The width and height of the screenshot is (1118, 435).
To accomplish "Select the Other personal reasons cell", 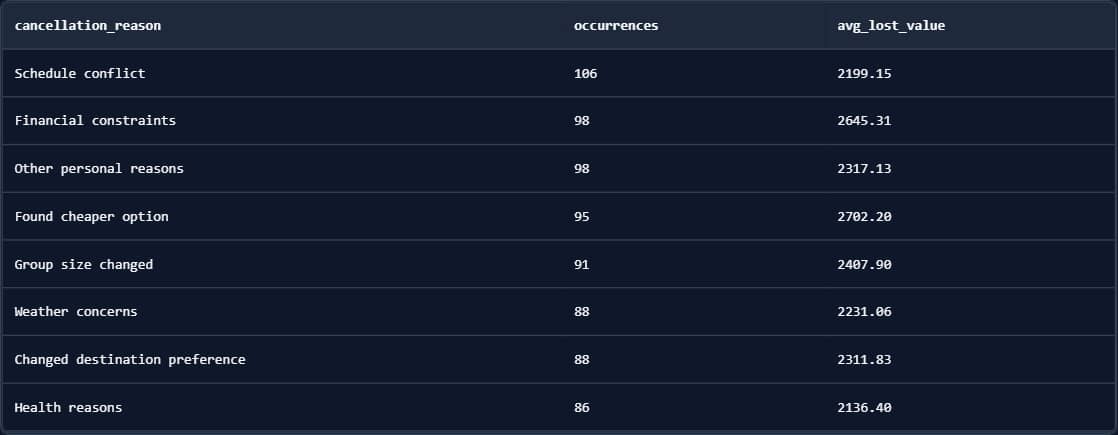I will pos(99,169).
